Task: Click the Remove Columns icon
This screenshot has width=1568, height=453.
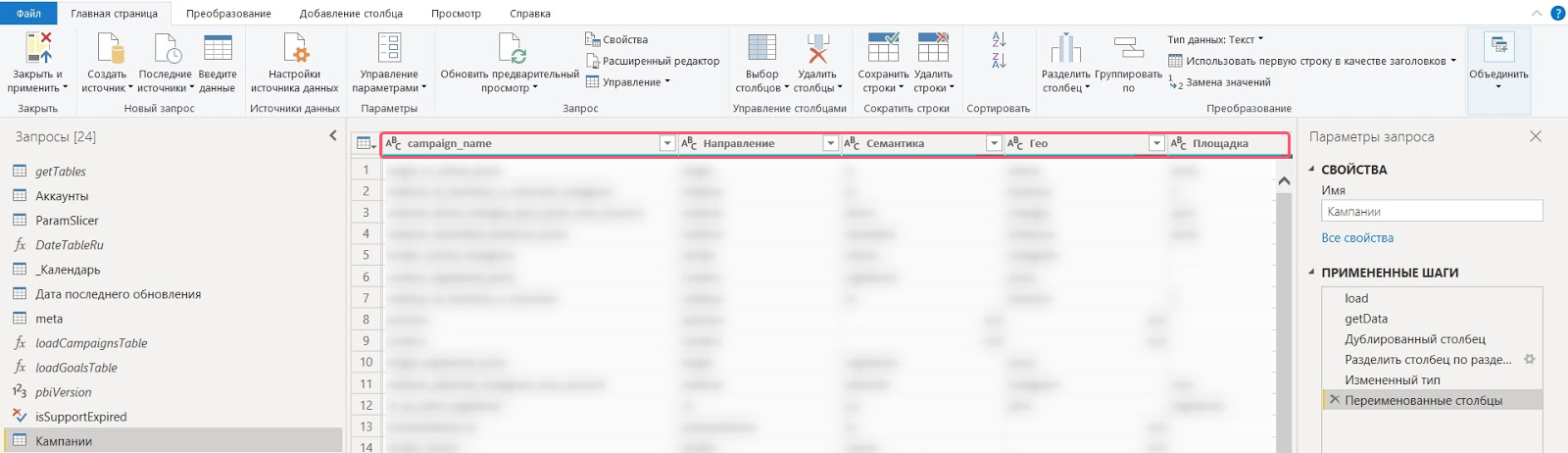Action: [817, 49]
